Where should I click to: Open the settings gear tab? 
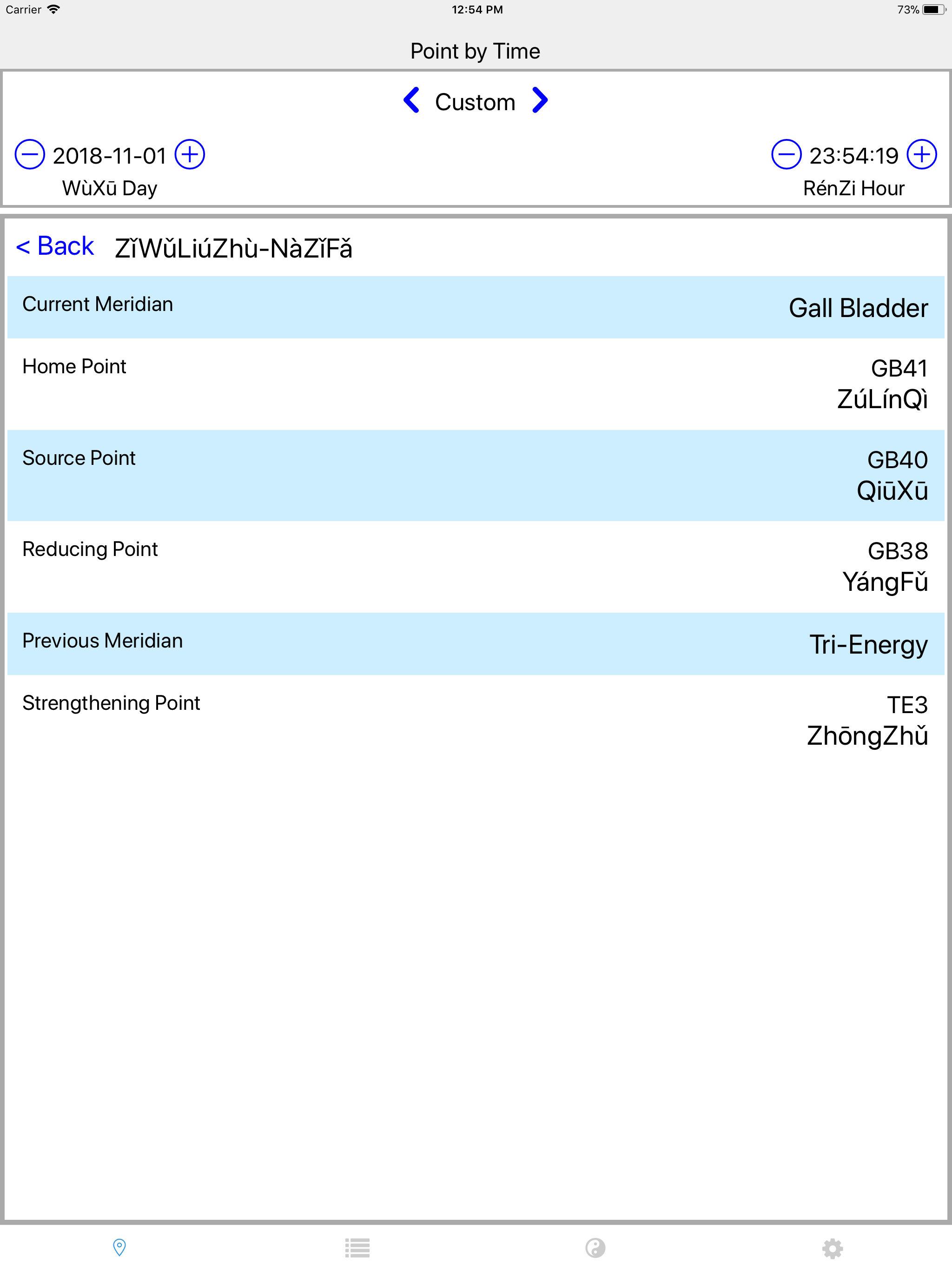click(x=833, y=1248)
